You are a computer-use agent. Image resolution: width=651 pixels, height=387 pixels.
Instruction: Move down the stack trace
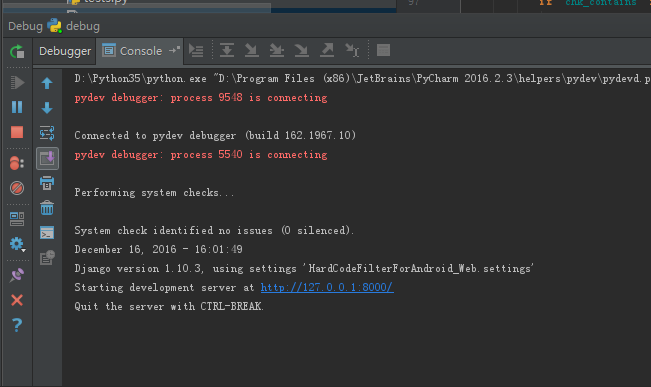47,108
